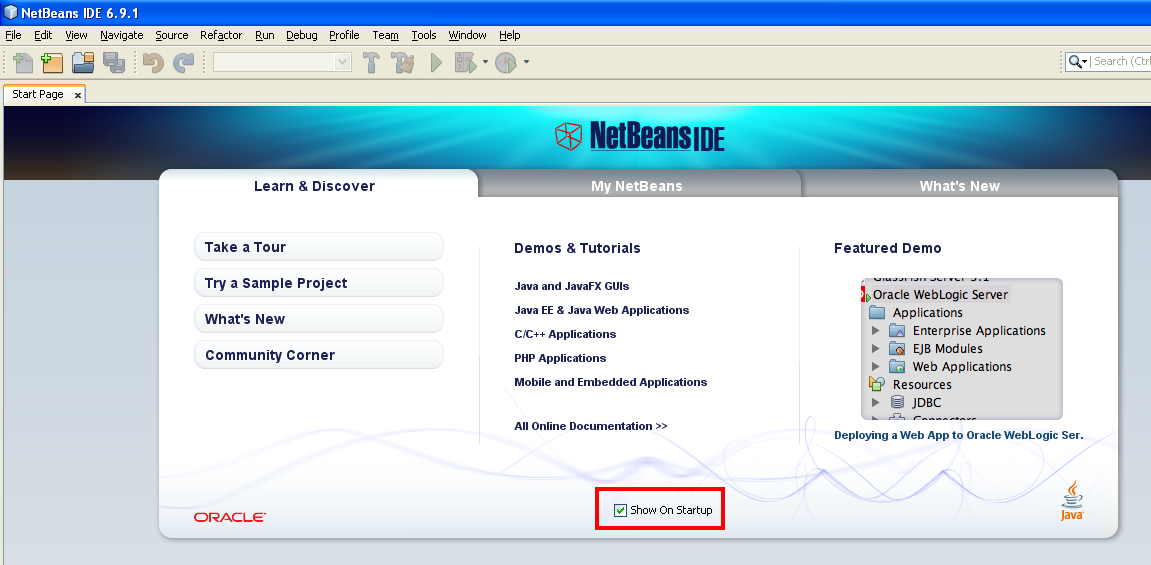Uncheck the Show On Startup checkbox

point(620,510)
